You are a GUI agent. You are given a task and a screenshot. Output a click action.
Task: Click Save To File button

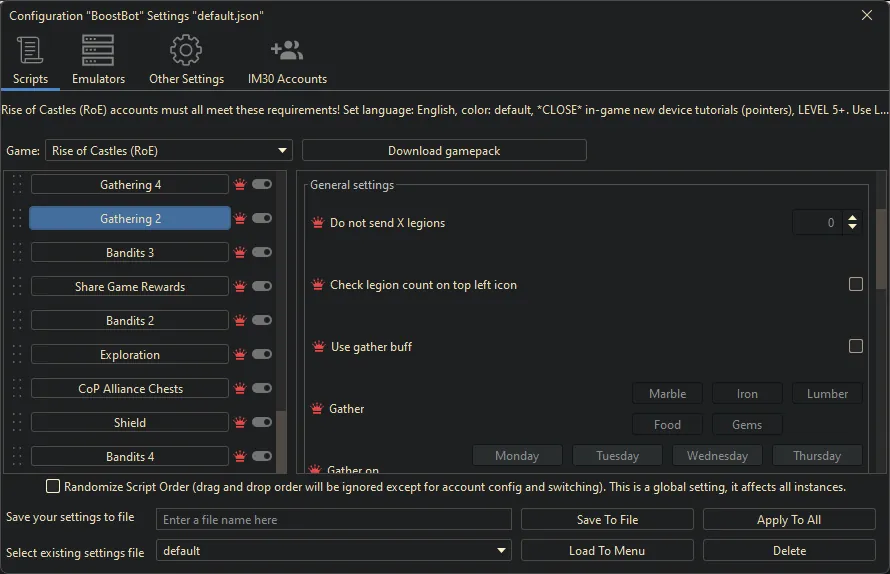pos(607,519)
